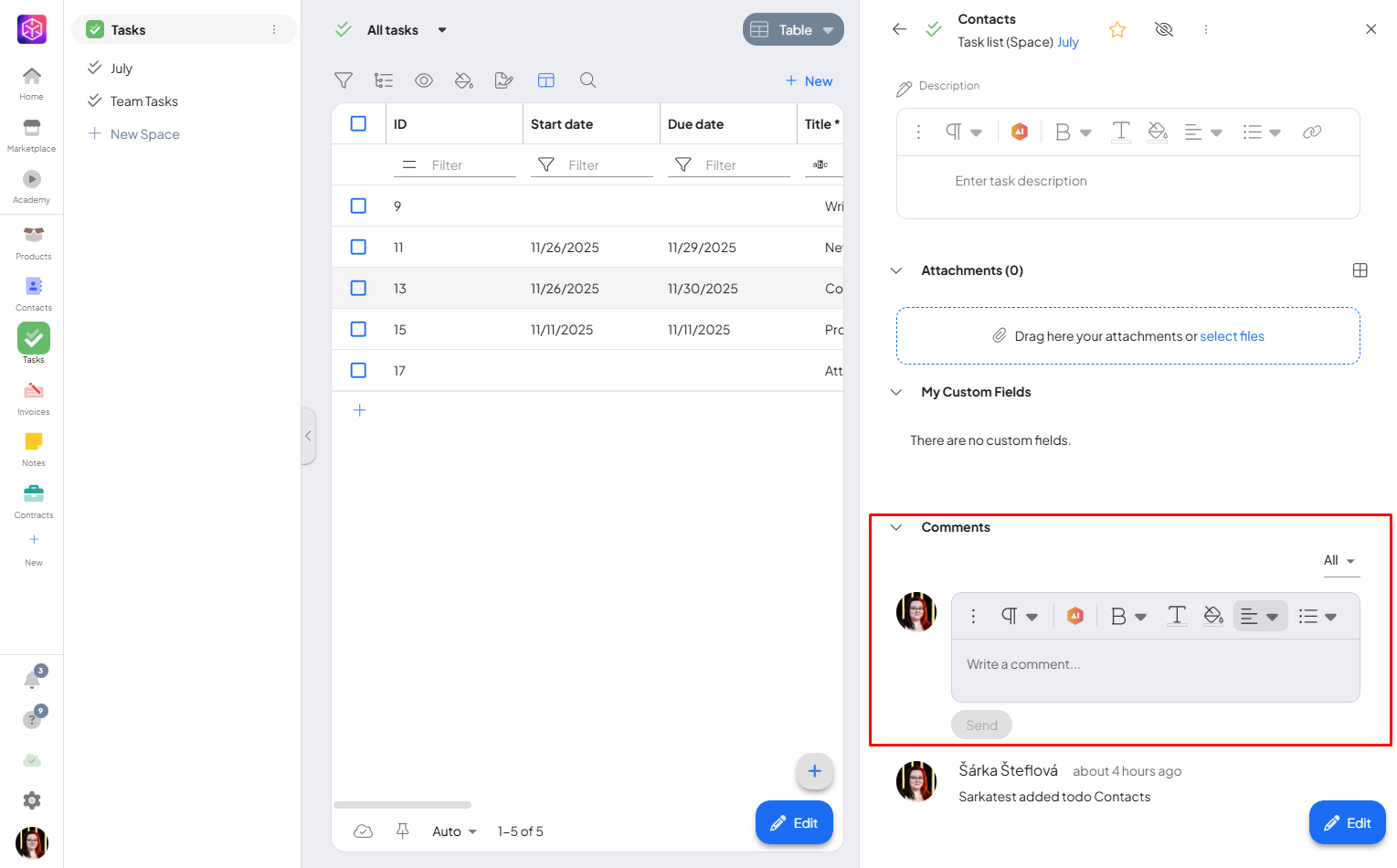Screen dimensions: 1397x868
Task: Click the notifications bell icon
Action: tap(32, 680)
